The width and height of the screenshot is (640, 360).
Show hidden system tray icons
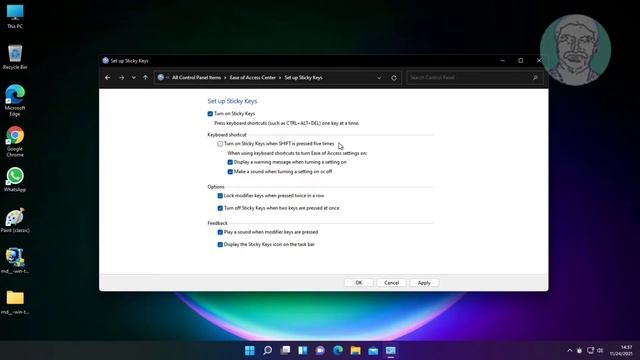coord(570,350)
